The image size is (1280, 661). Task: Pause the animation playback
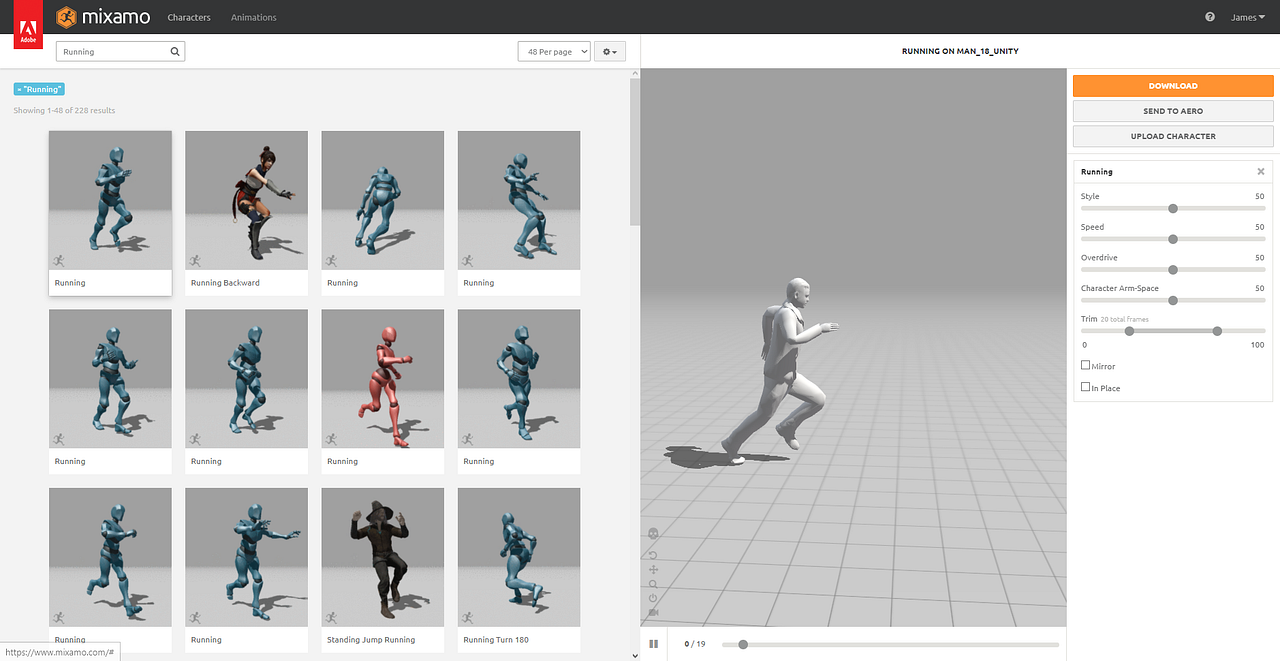tap(654, 644)
